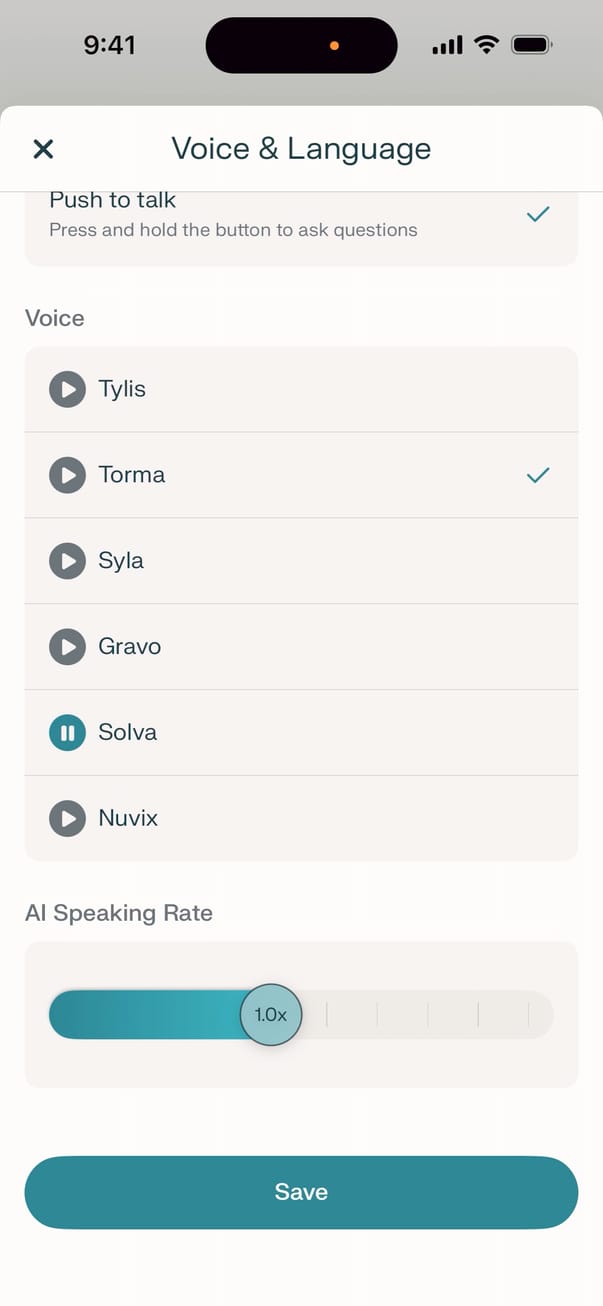Preview the Syla voice
Screen dimensions: 603x1306
67,561
